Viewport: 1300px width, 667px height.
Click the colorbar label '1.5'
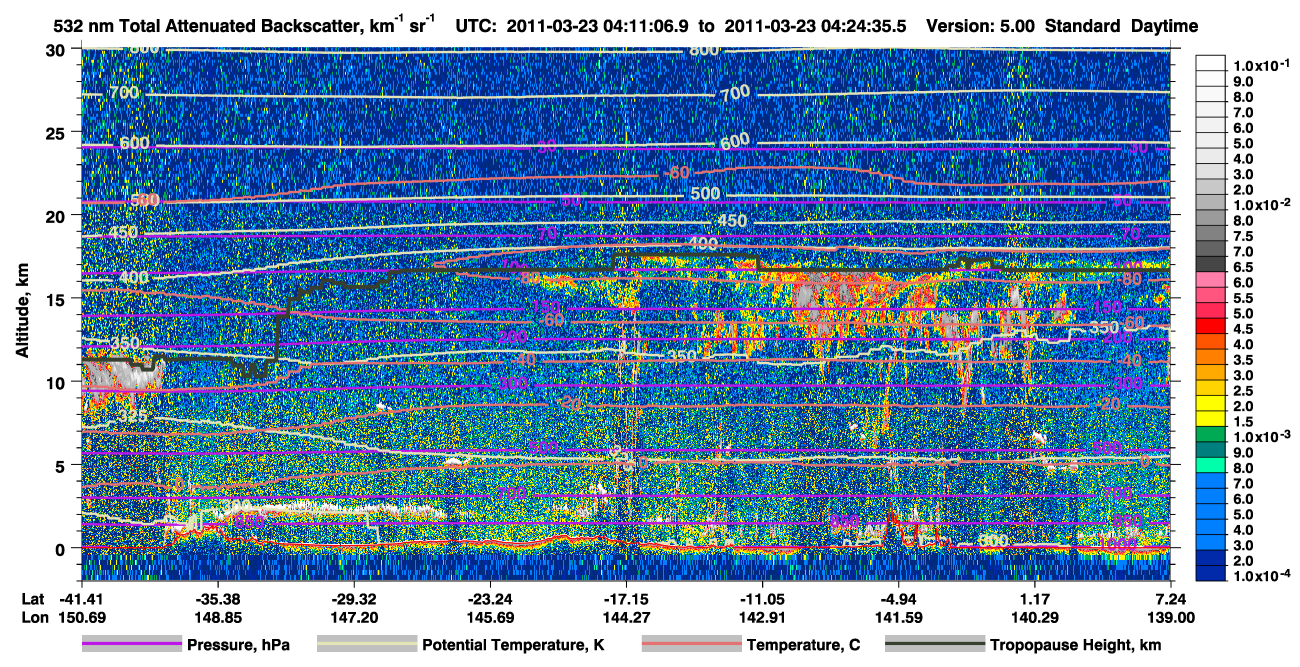click(x=1243, y=423)
